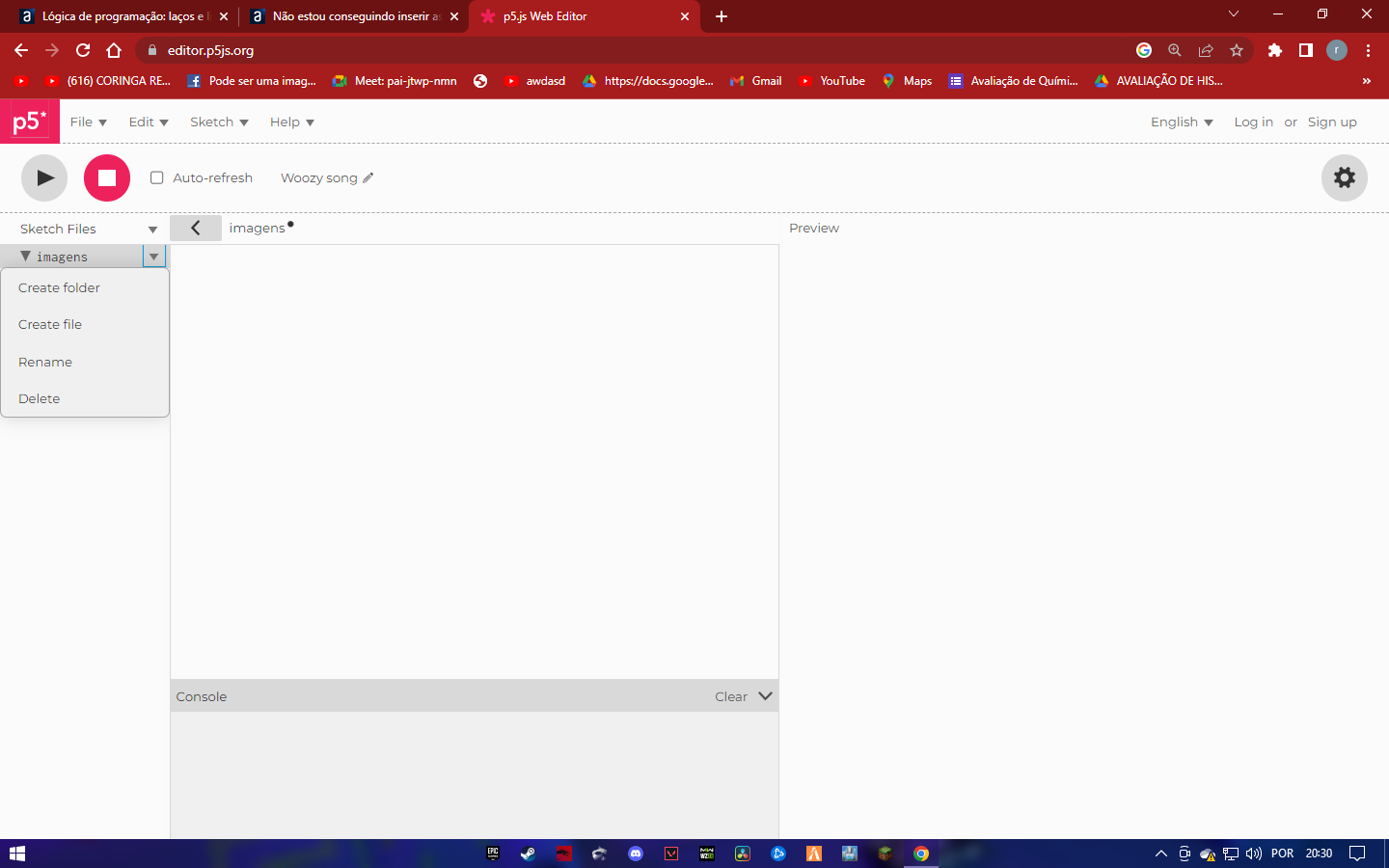Image resolution: width=1389 pixels, height=868 pixels.
Task: Open the Windows notification center
Action: (x=1357, y=854)
